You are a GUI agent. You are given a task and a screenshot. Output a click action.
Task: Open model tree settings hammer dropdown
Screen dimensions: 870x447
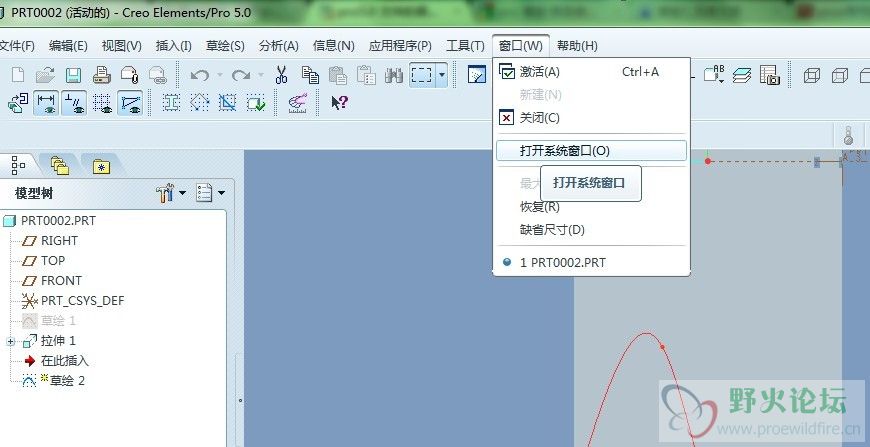tap(171, 193)
